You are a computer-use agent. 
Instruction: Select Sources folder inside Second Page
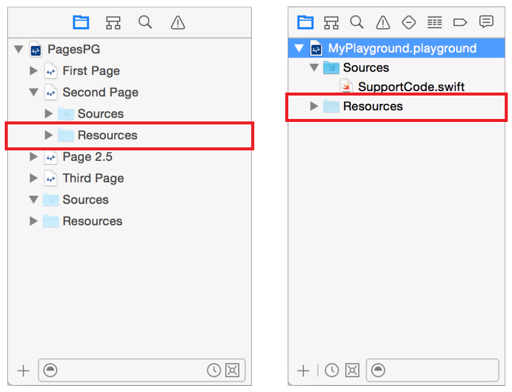click(101, 114)
